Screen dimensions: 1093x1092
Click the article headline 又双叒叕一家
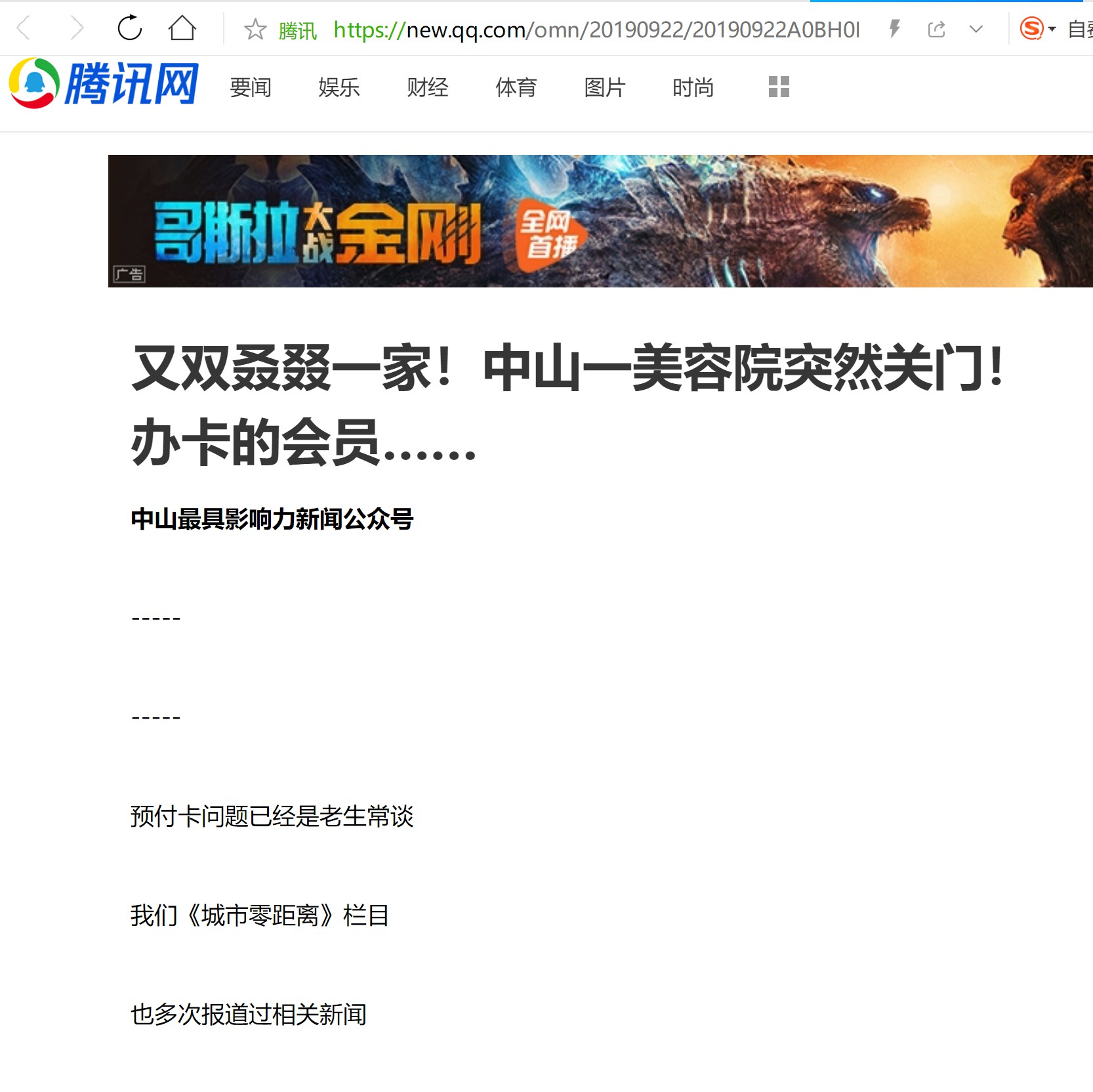tap(569, 405)
